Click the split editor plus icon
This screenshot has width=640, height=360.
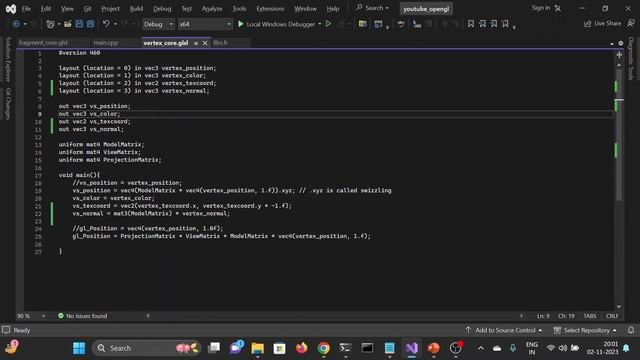(619, 55)
